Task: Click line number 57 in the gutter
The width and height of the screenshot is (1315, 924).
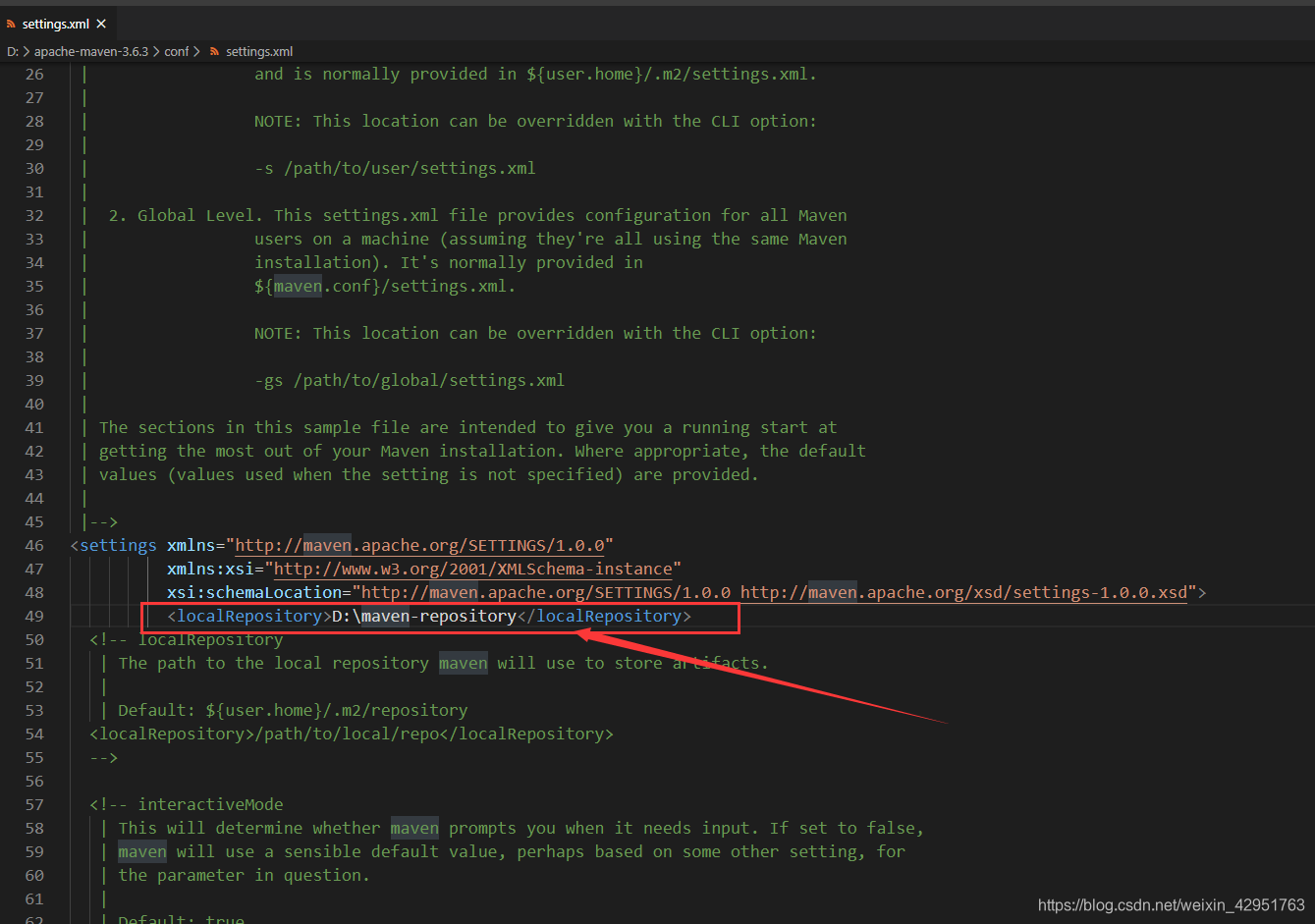Action: 34,804
